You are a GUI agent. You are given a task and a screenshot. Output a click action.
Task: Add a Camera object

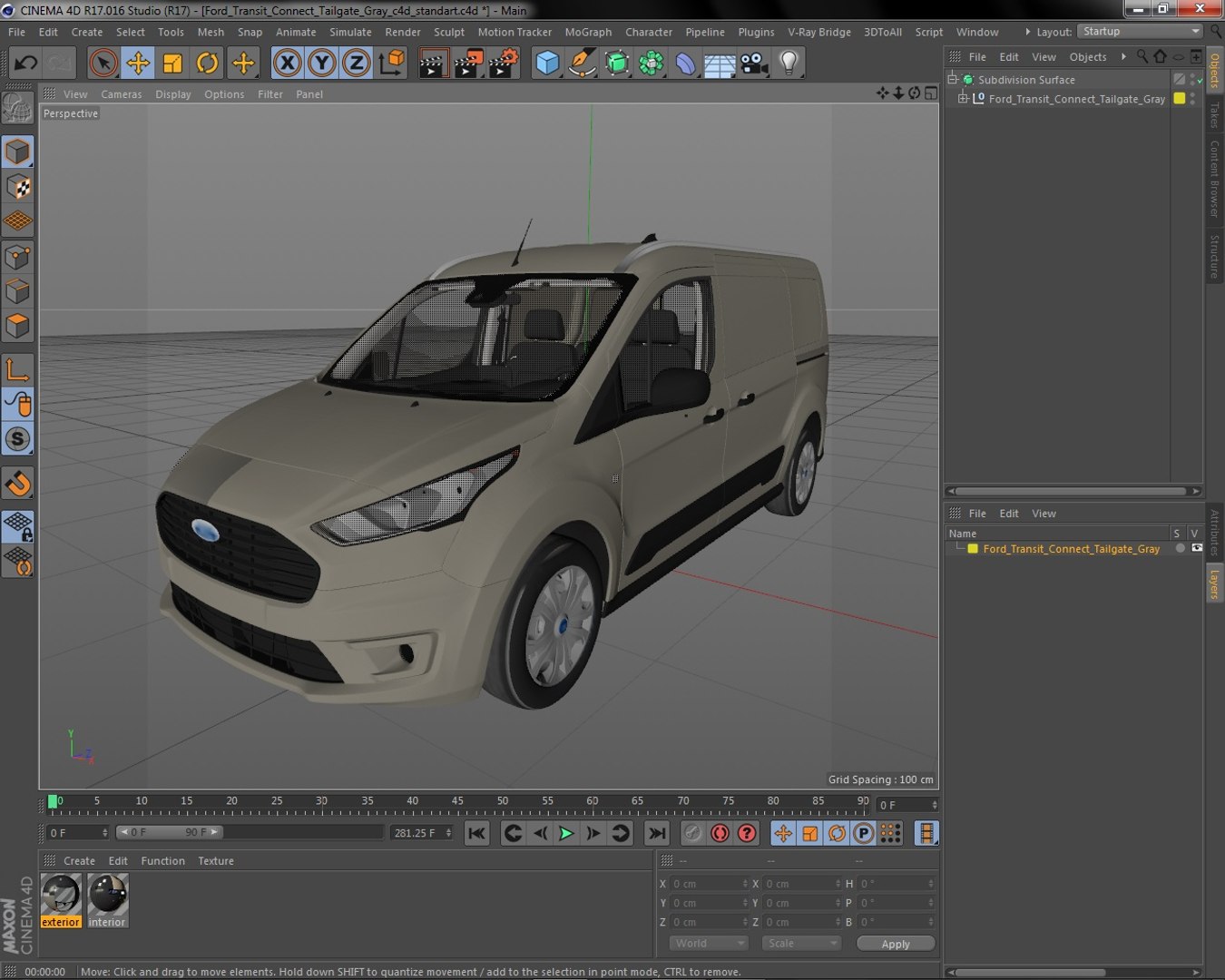click(x=754, y=63)
